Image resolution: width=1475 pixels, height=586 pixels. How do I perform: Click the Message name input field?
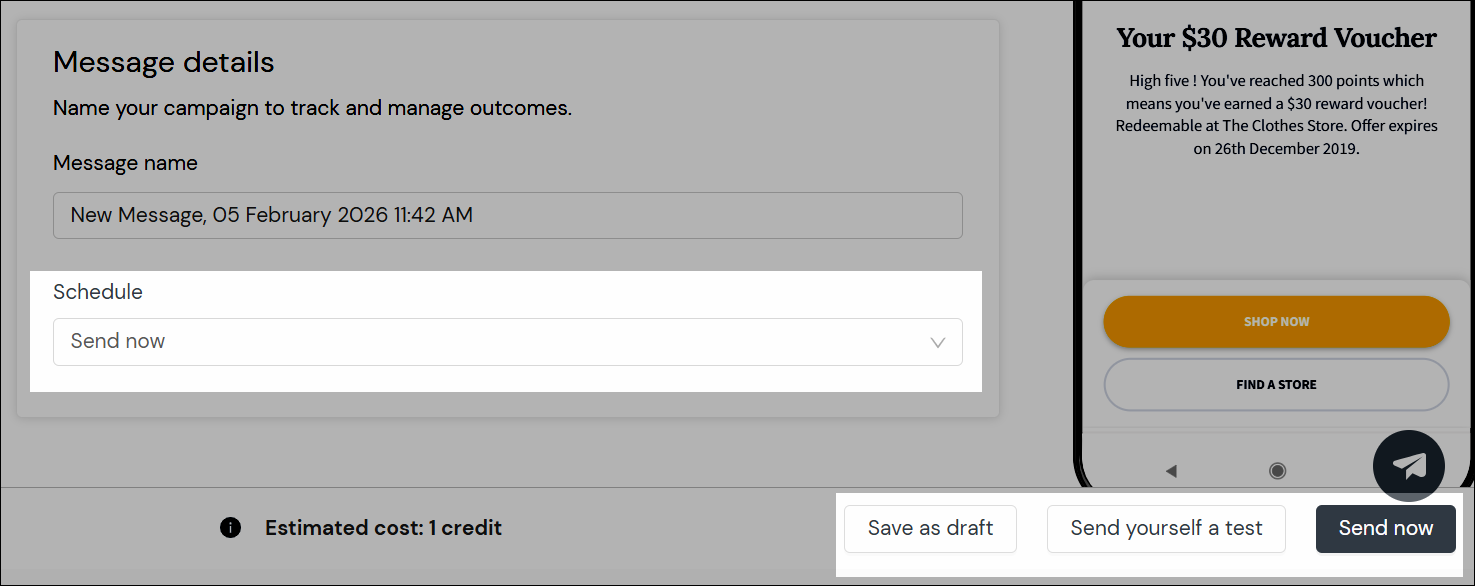click(508, 215)
